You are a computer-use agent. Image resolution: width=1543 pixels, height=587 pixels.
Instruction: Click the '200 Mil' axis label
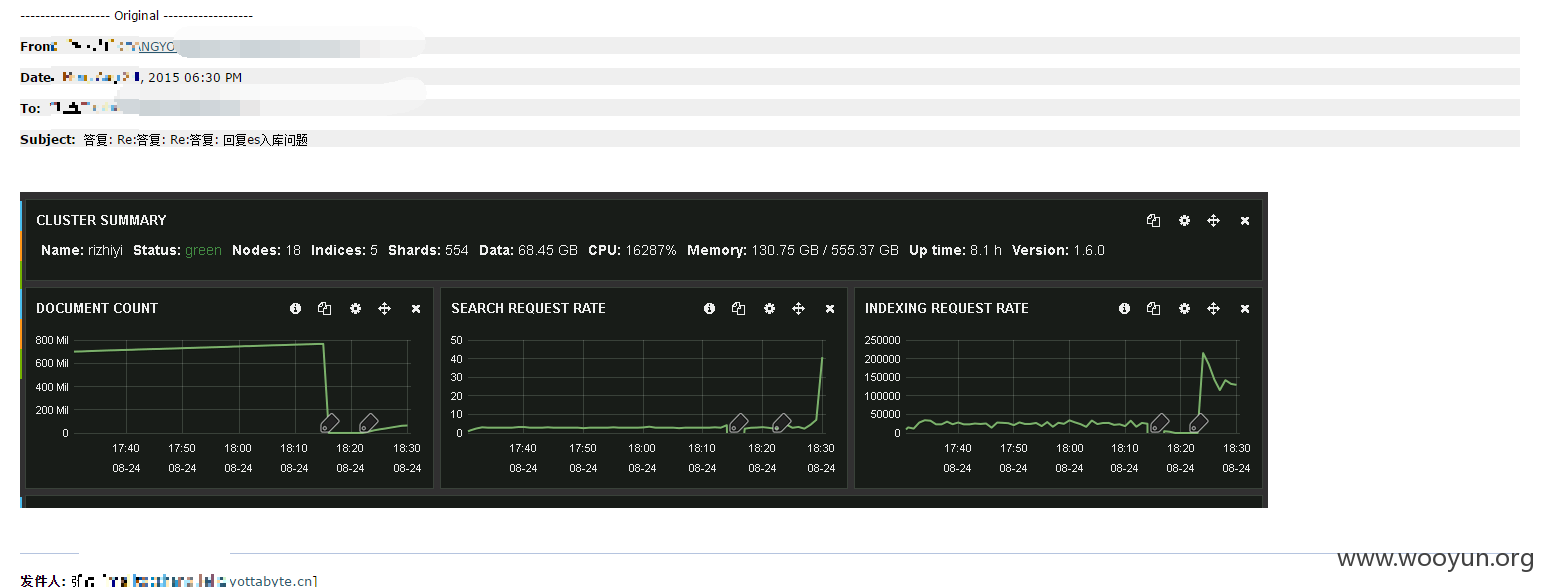point(51,410)
